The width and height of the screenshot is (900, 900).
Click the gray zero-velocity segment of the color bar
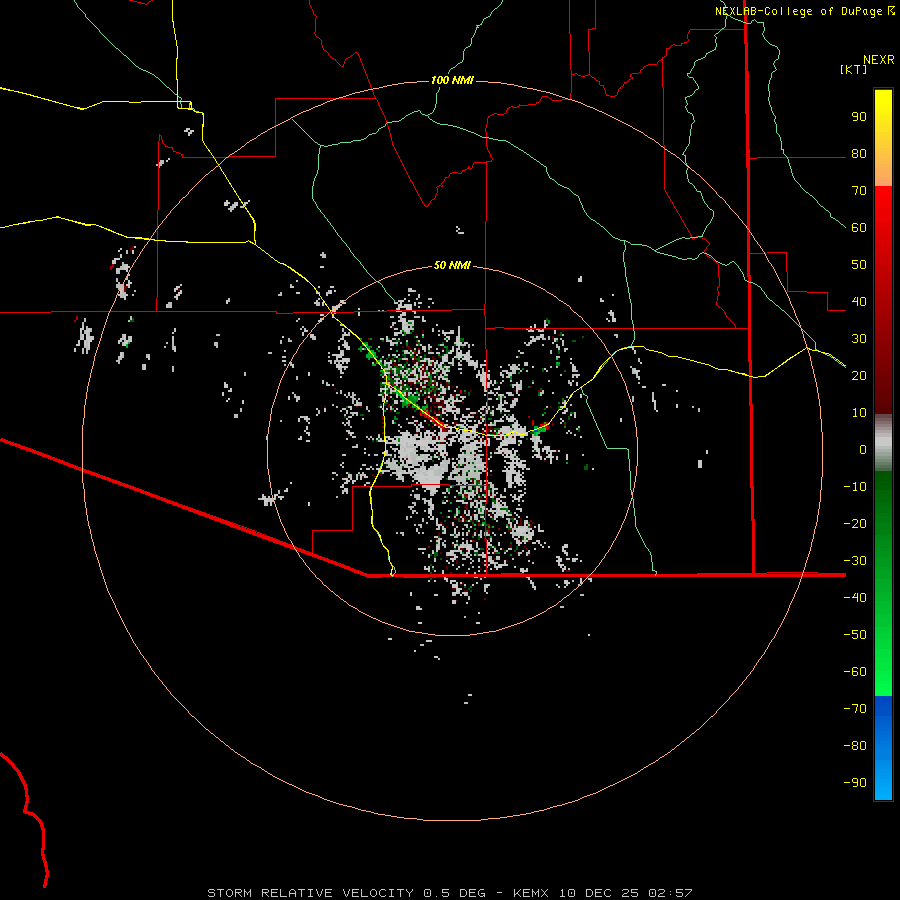point(883,443)
